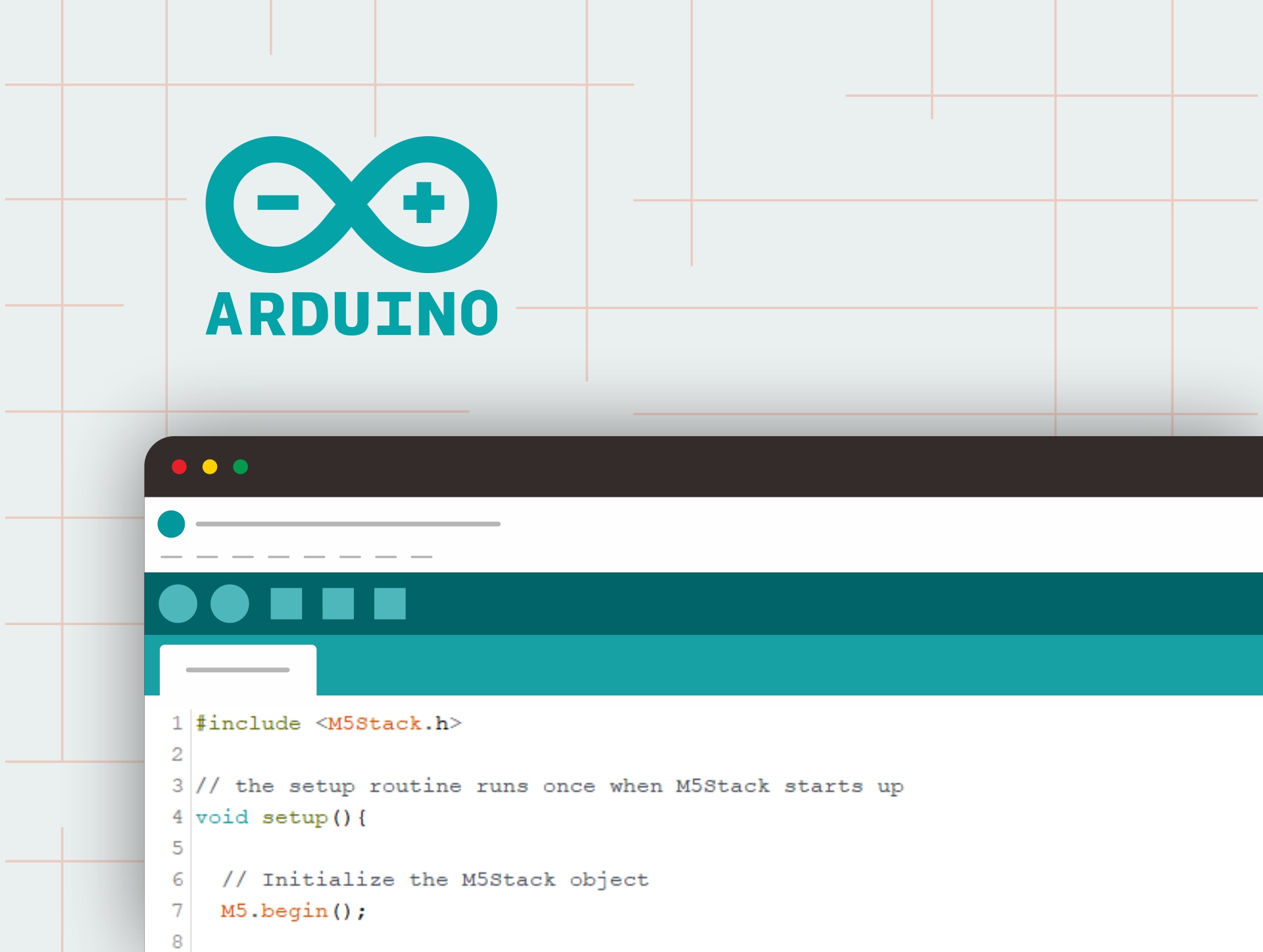Click the Arduino infinity logo
This screenshot has width=1263, height=952.
(351, 205)
